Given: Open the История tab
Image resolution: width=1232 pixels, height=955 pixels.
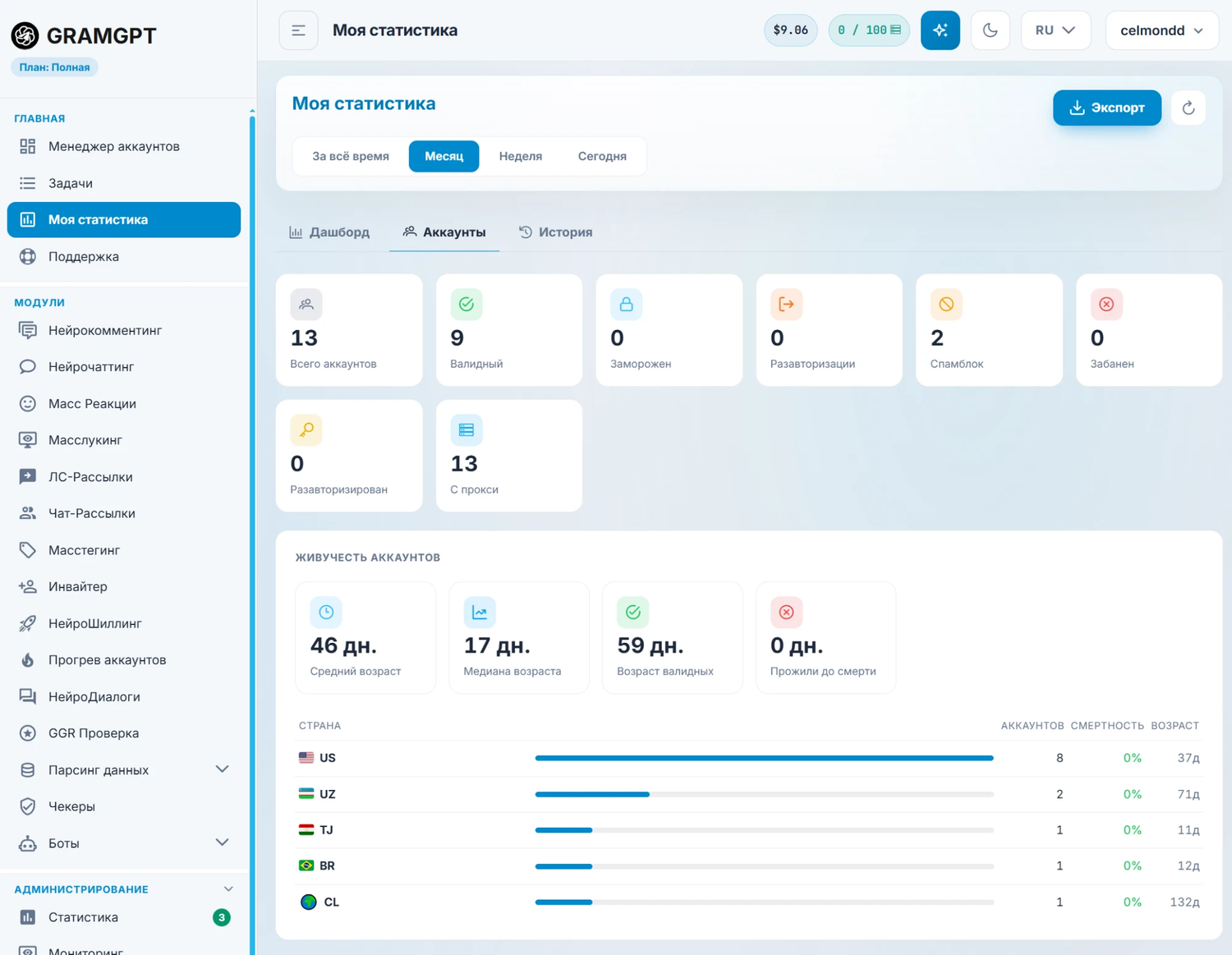Looking at the screenshot, I should pos(556,232).
